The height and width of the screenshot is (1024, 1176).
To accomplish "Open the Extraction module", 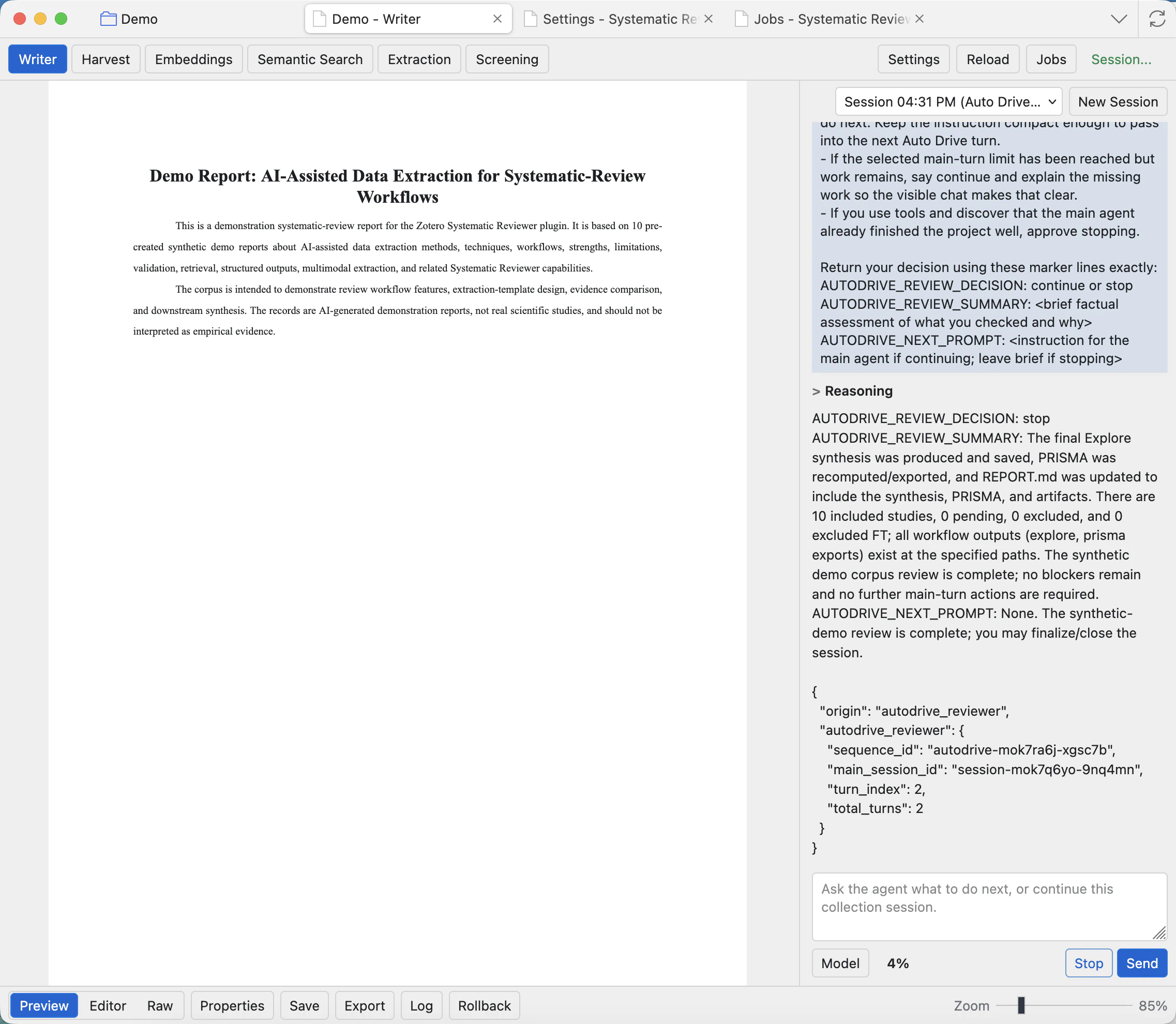I will point(419,59).
